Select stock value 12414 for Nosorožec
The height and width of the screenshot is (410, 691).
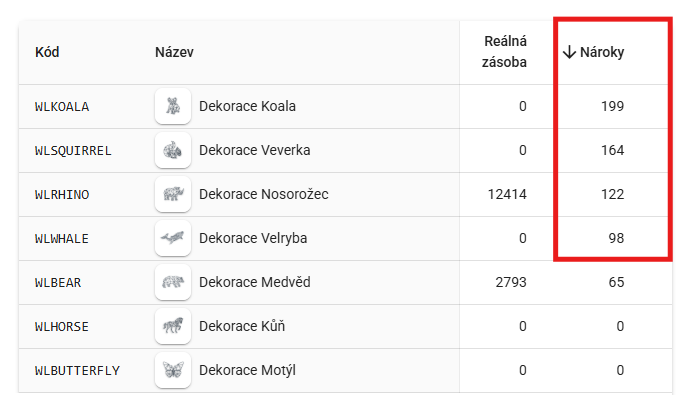(507, 194)
